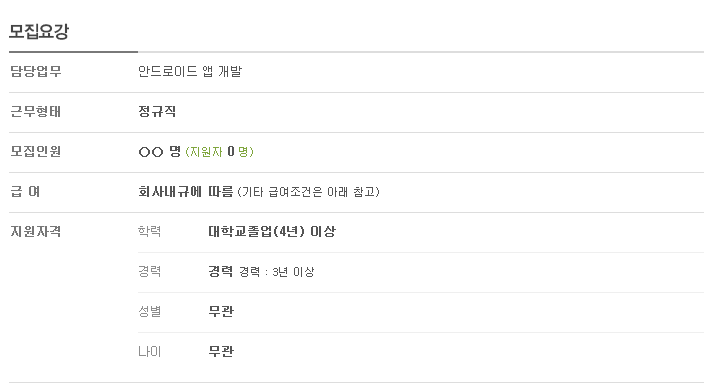718x388 pixels.
Task: Click the 학력 sub-label
Action: (149, 231)
